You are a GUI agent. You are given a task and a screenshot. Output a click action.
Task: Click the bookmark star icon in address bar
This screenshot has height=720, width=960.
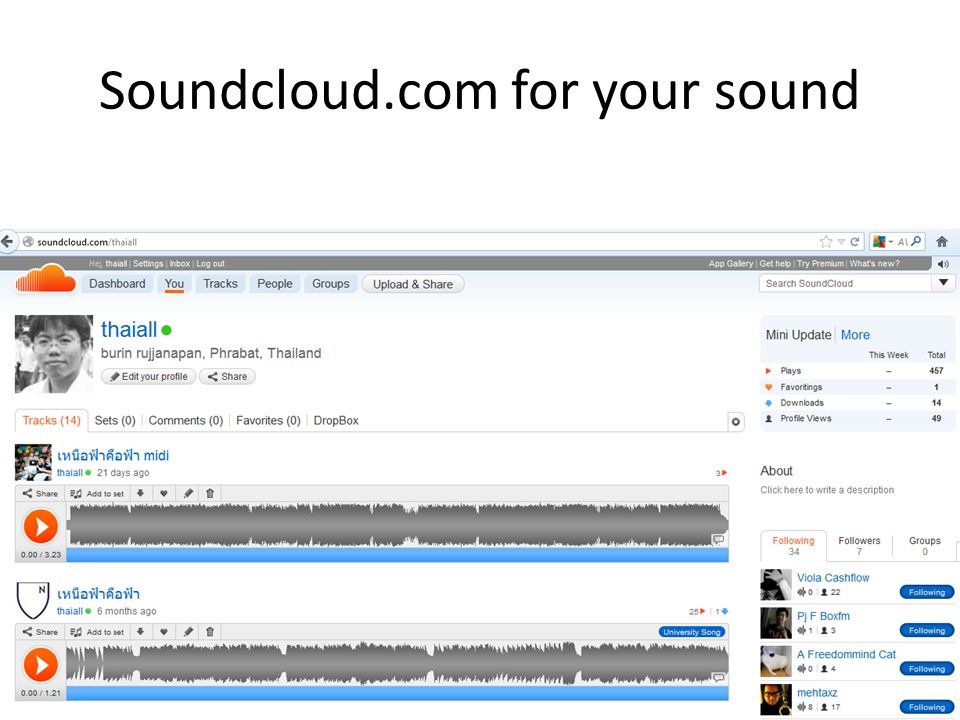point(826,242)
